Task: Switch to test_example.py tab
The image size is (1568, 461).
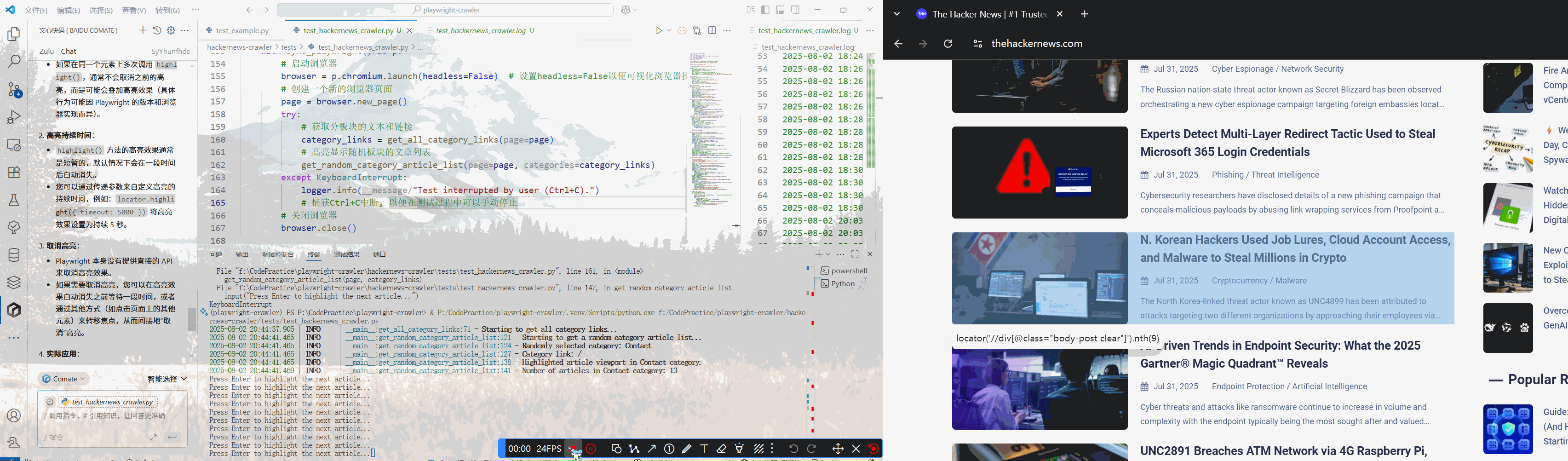Action: [x=241, y=30]
